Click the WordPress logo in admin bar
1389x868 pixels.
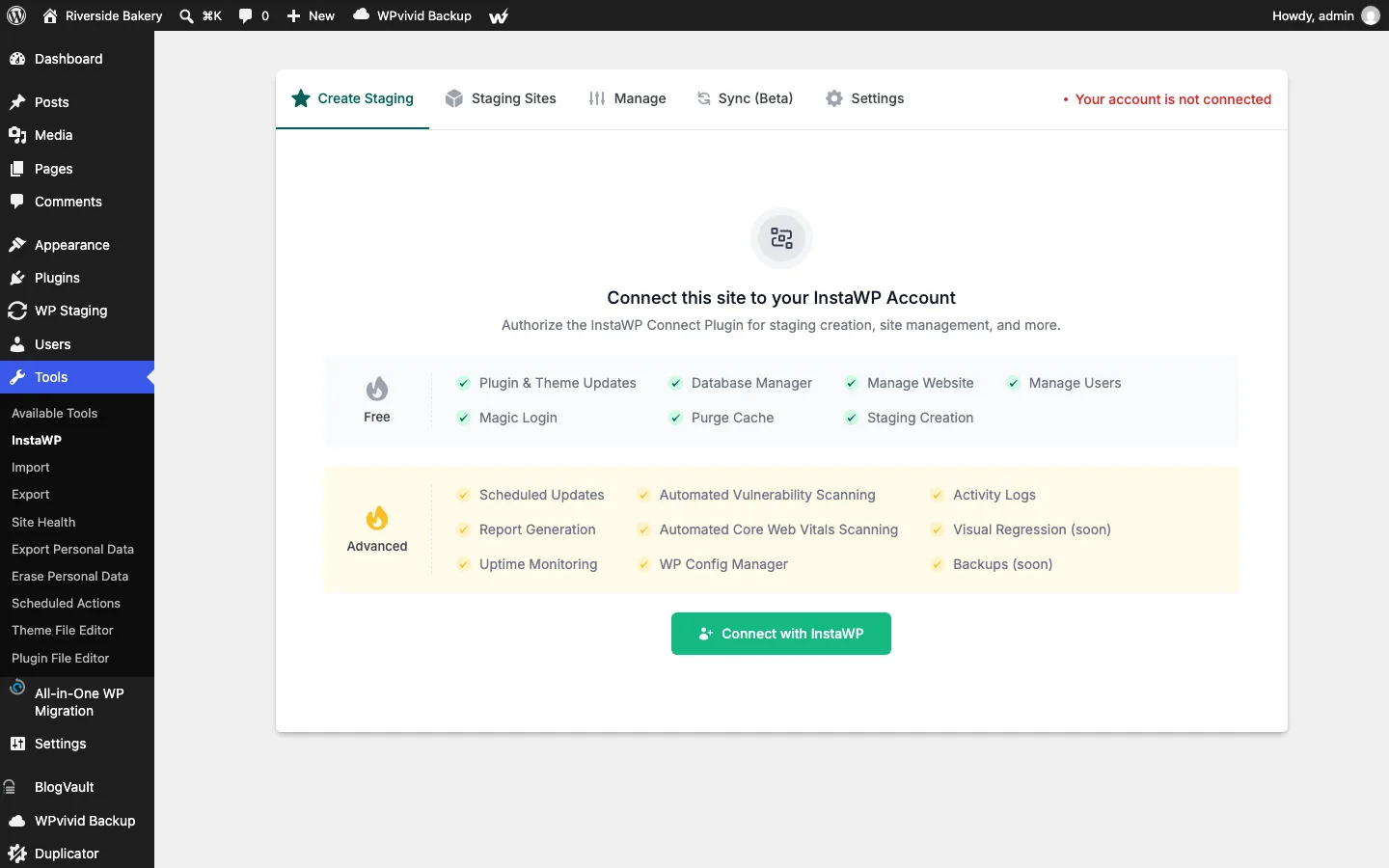16,15
